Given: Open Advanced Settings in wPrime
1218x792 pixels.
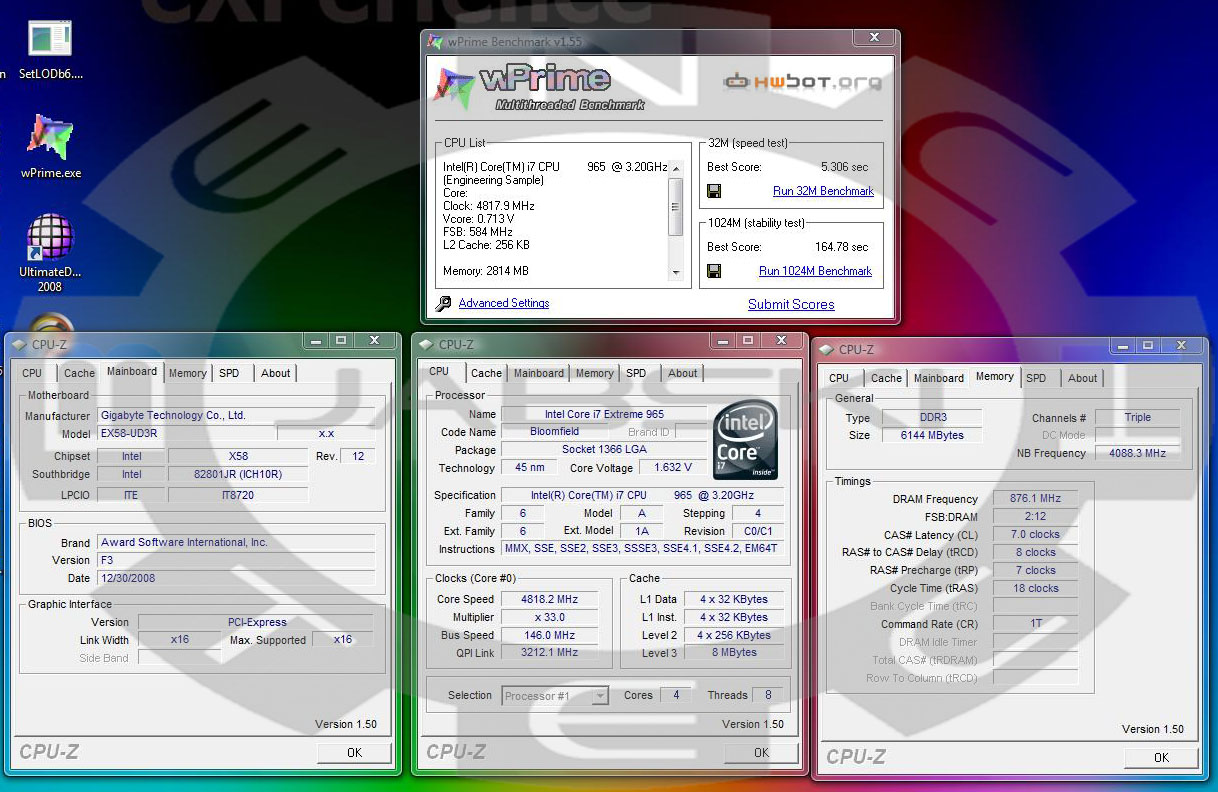Looking at the screenshot, I should (504, 303).
